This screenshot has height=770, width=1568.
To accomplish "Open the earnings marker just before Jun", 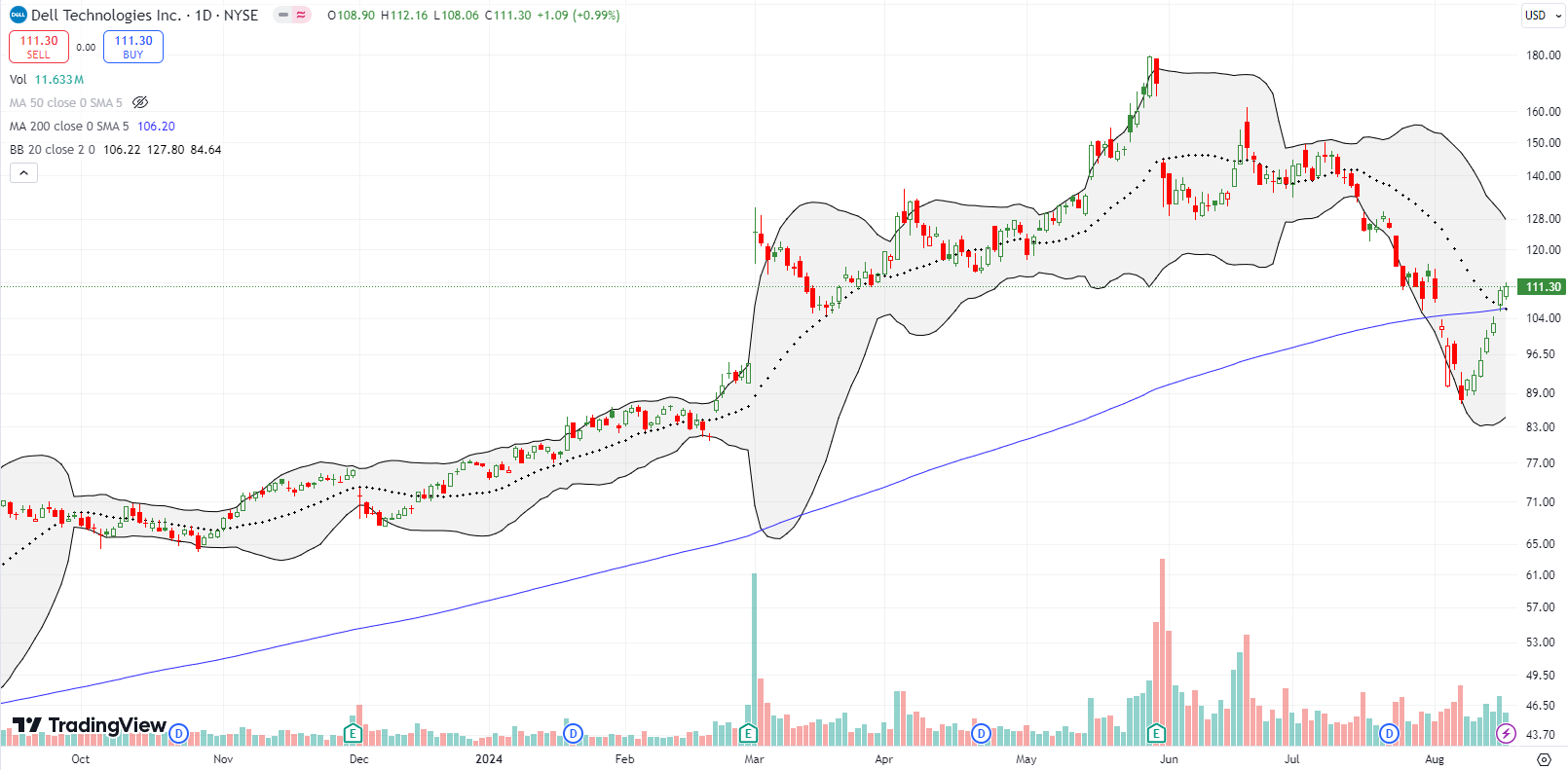I will point(1156,733).
